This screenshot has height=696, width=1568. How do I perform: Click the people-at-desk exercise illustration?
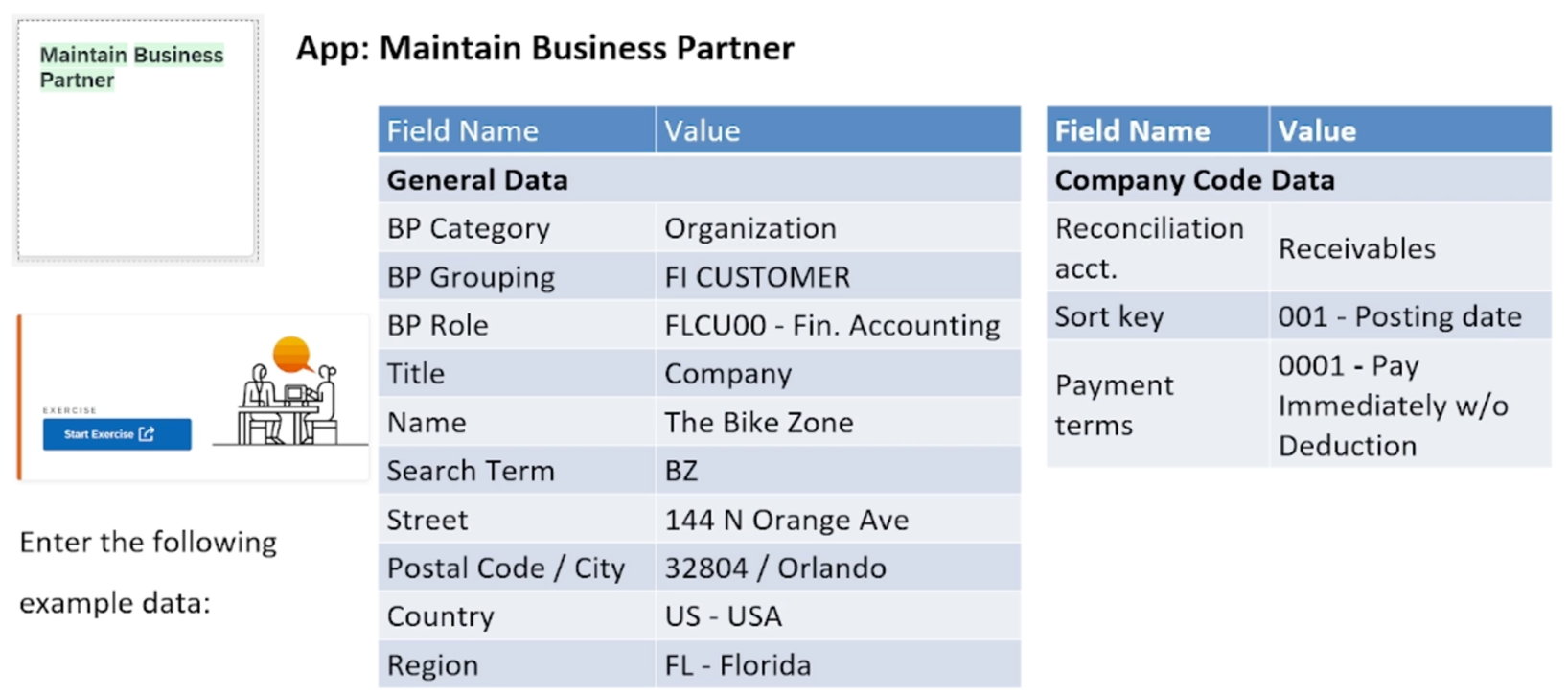[x=290, y=391]
